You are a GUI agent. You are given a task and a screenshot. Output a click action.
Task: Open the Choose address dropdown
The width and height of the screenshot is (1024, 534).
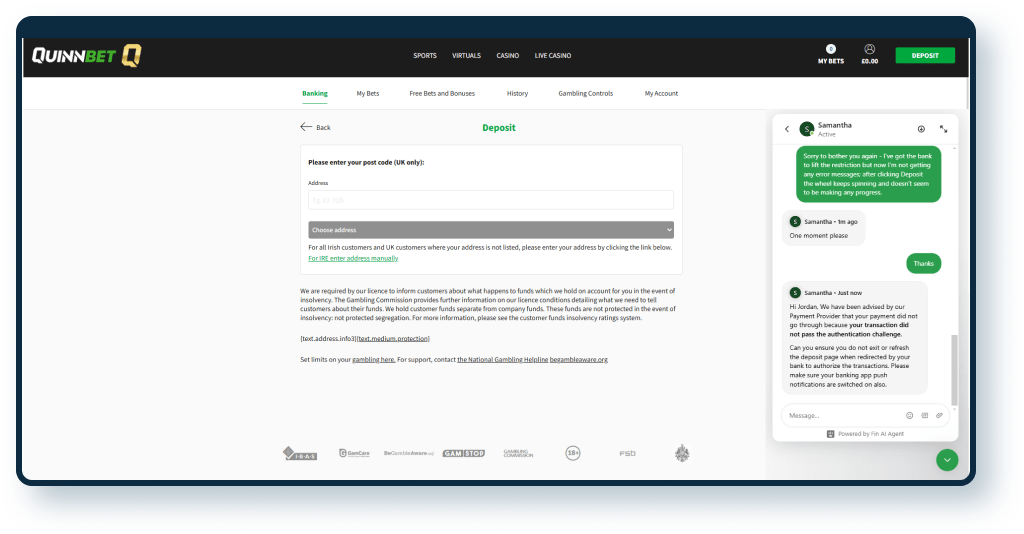[490, 230]
